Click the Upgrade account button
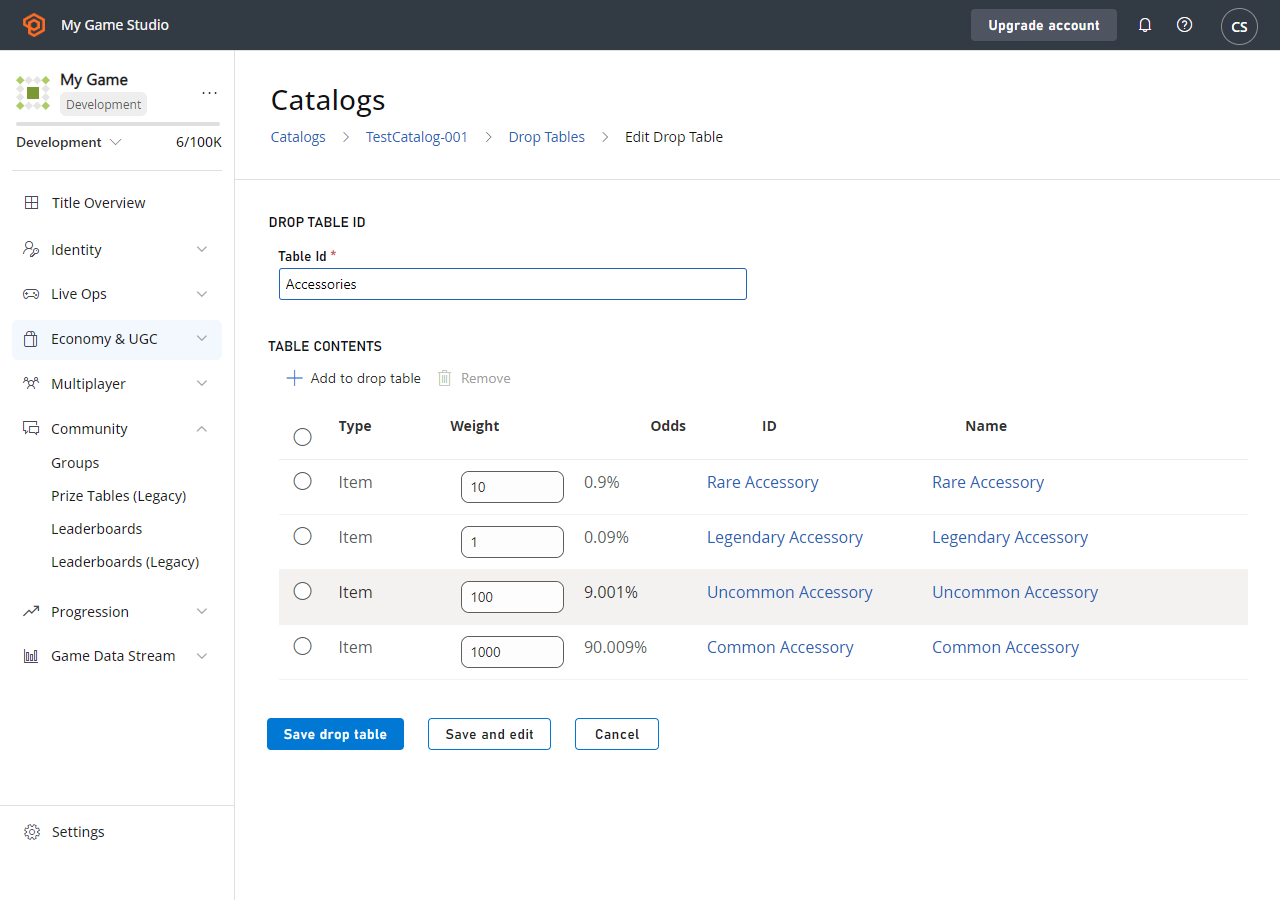 pos(1044,25)
